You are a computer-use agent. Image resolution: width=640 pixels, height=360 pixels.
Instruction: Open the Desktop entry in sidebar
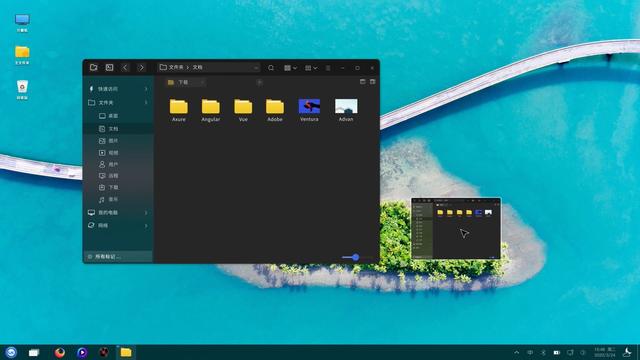pyautogui.click(x=118, y=116)
